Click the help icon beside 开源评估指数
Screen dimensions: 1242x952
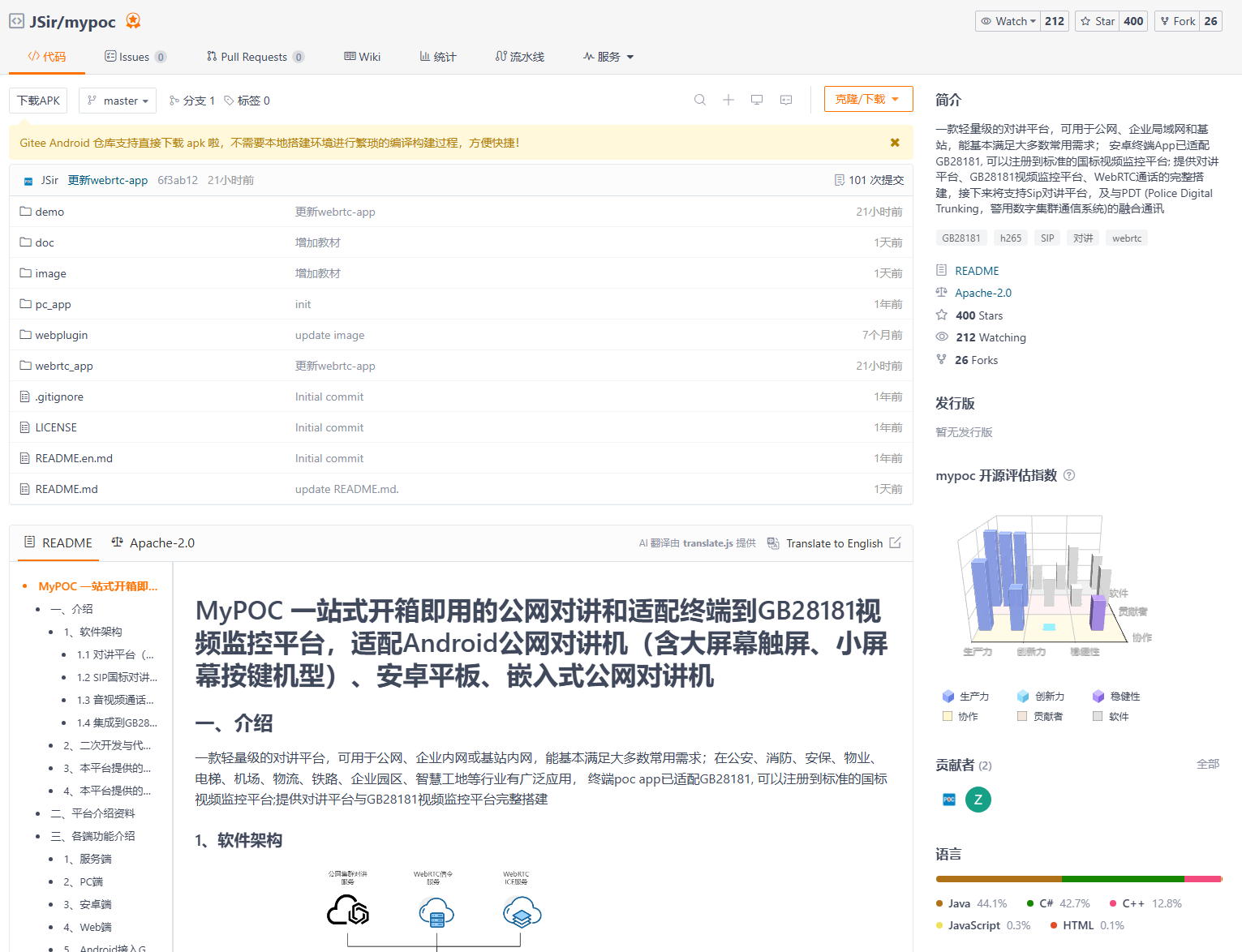pos(1069,475)
